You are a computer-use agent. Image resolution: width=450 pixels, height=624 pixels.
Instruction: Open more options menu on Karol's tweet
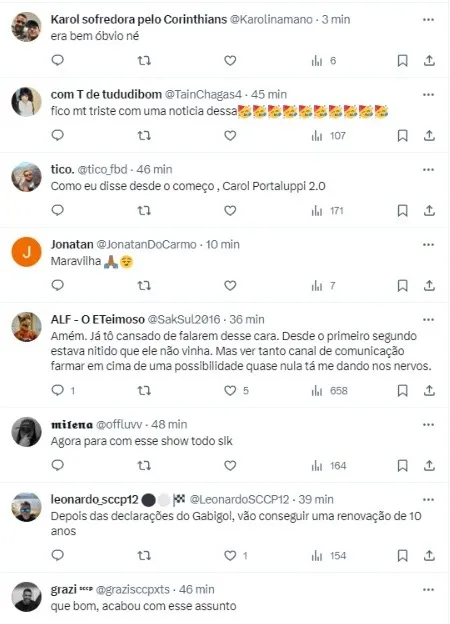coord(428,20)
